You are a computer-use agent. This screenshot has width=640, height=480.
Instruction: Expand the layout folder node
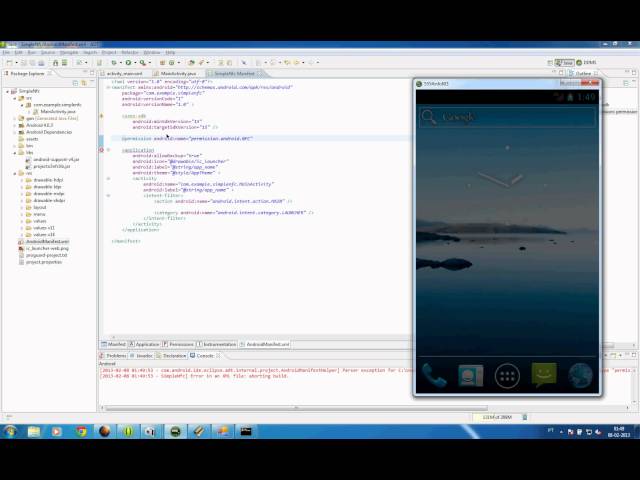point(22,207)
